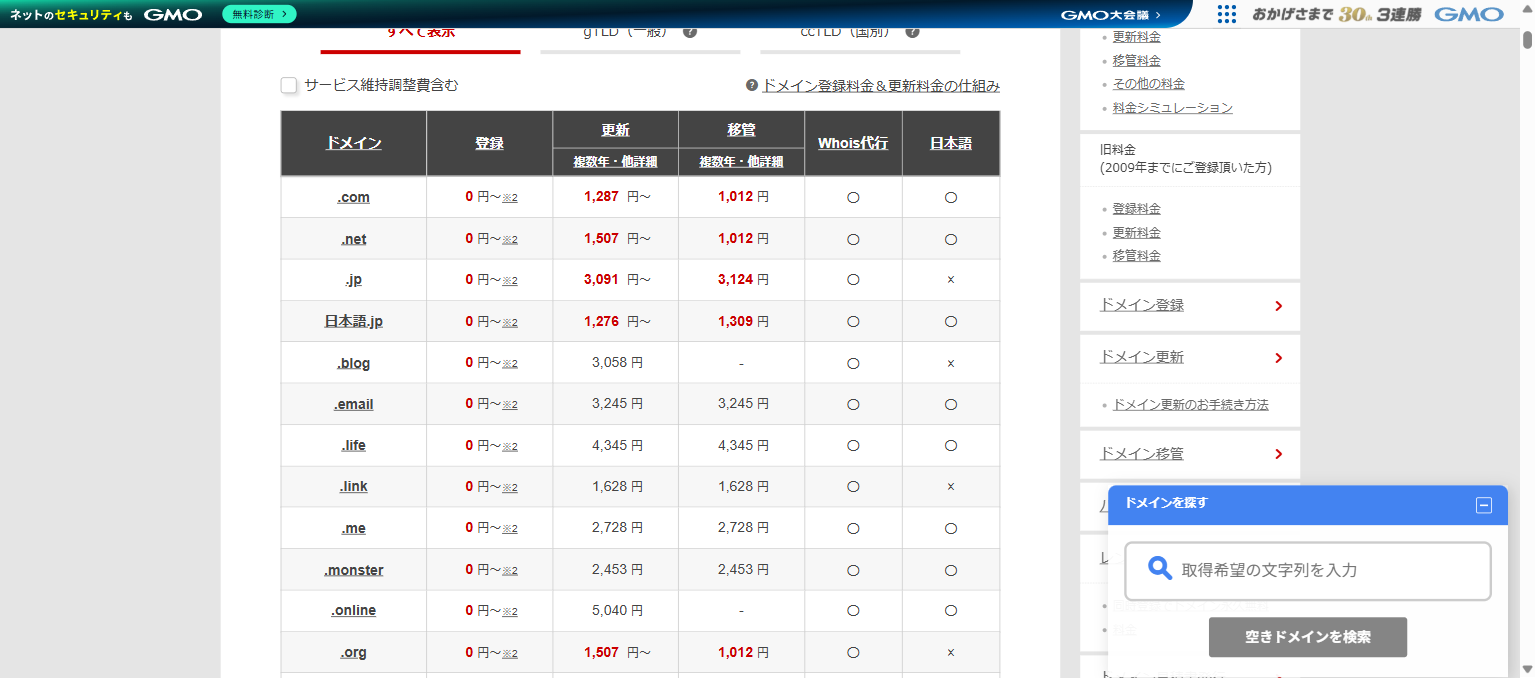
Task: Open the .com domain link
Action: tap(354, 197)
